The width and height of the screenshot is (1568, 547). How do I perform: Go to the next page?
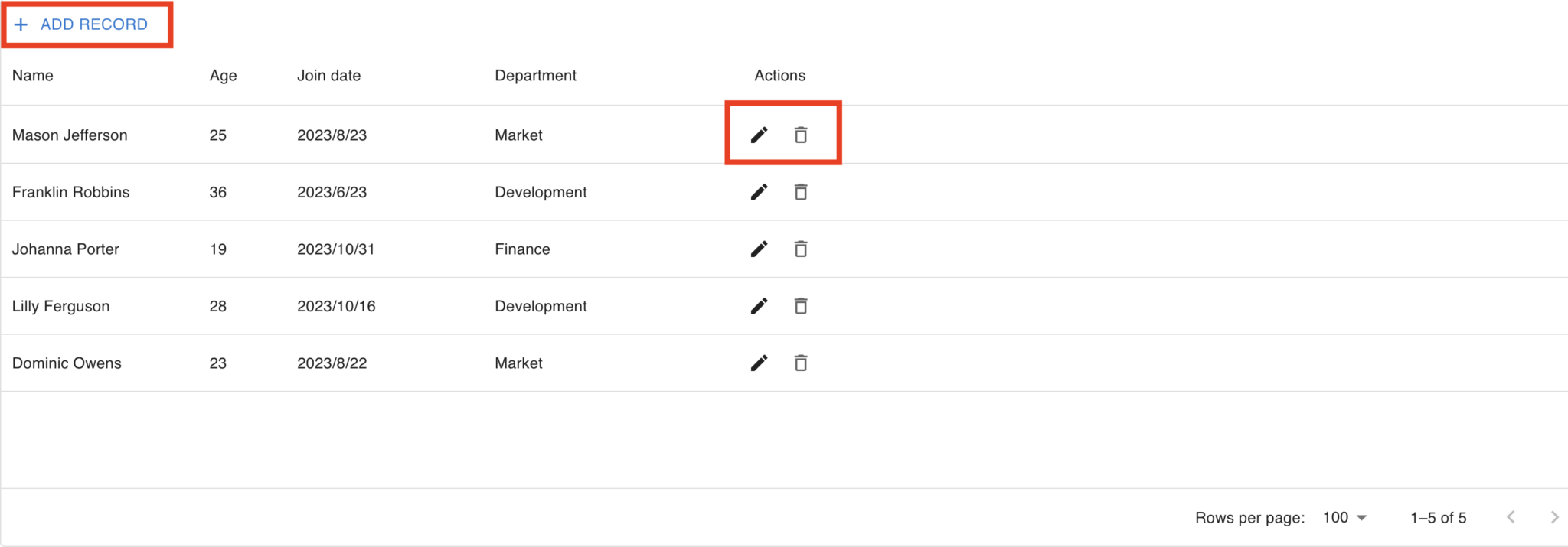pyautogui.click(x=1553, y=518)
